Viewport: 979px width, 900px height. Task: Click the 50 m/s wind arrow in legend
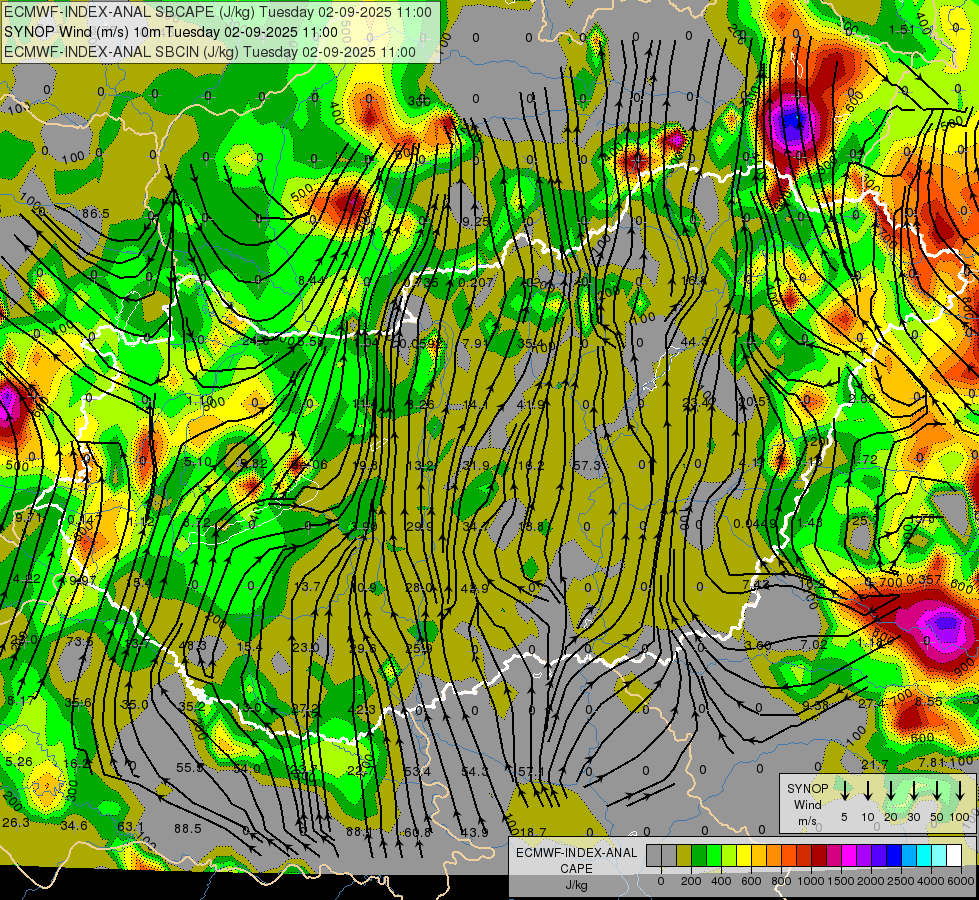pos(937,791)
